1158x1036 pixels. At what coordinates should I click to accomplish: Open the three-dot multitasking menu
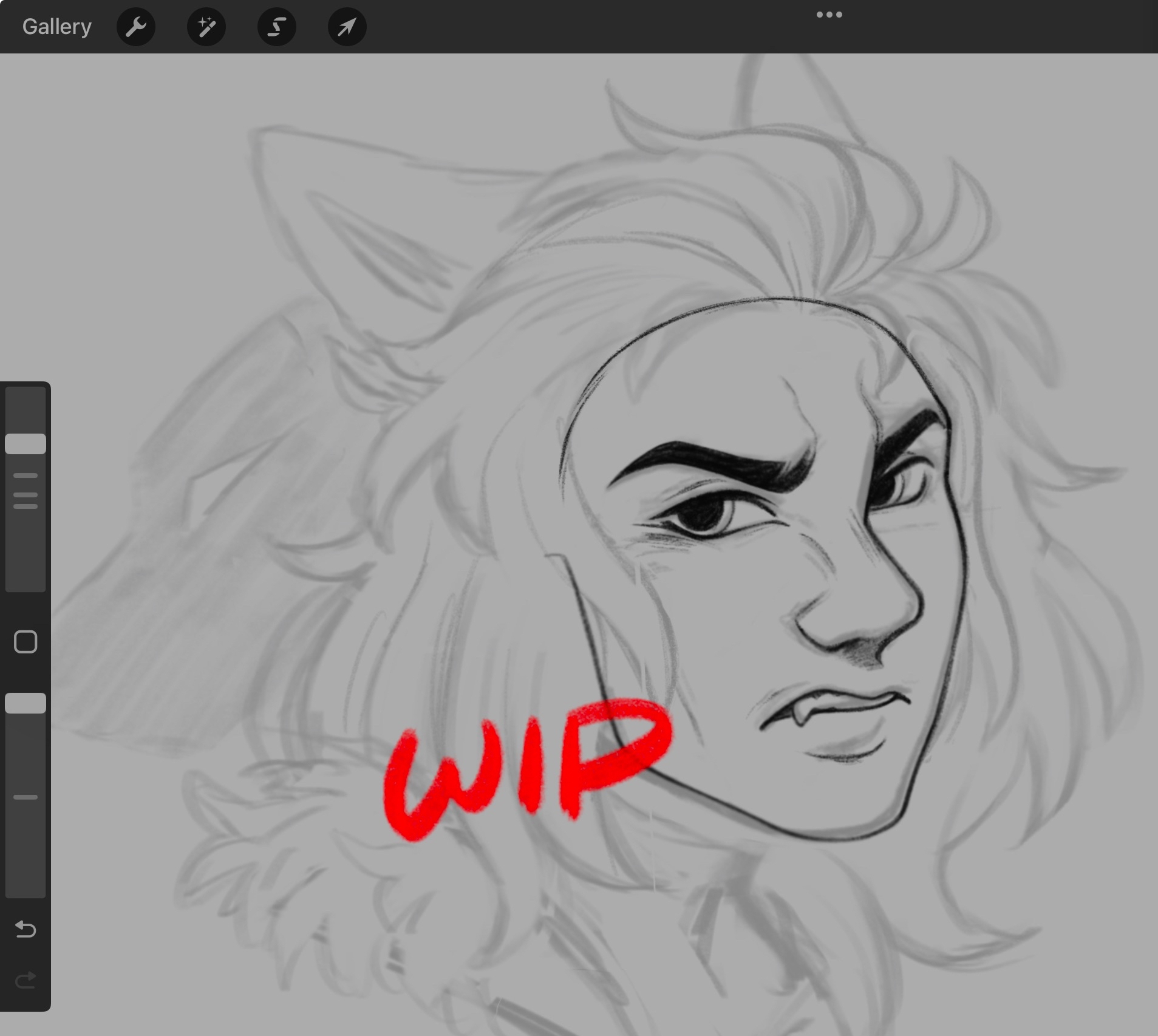click(x=829, y=15)
